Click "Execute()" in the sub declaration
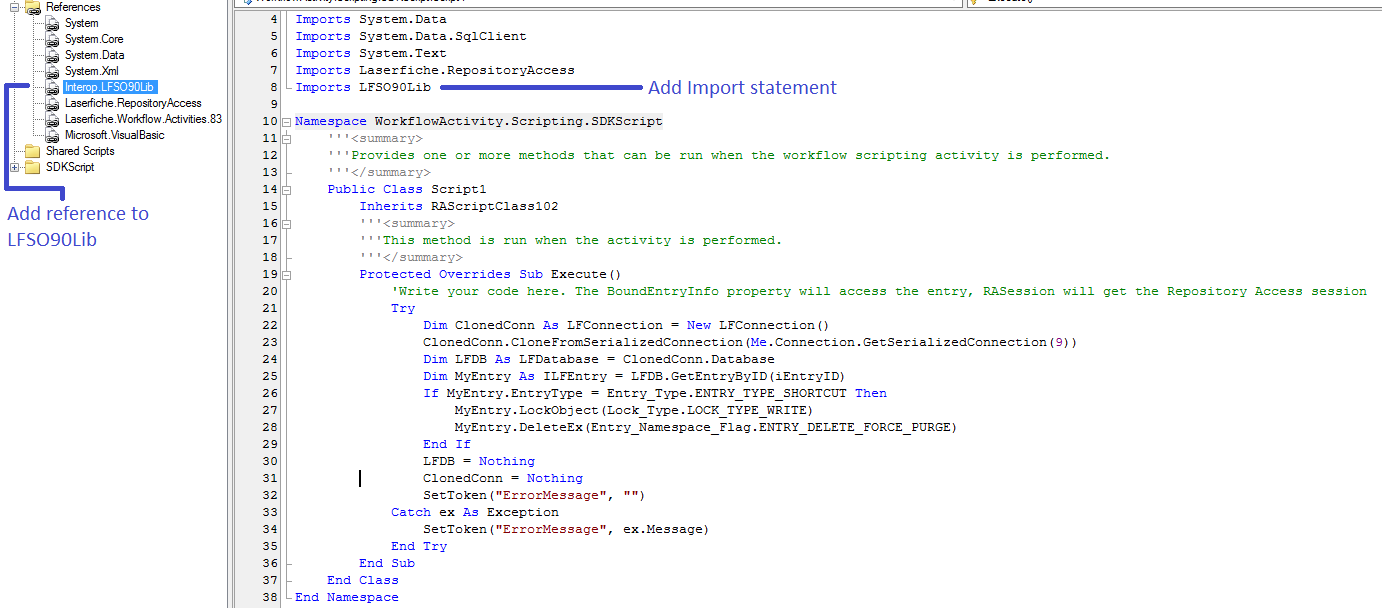Image resolution: width=1382 pixels, height=608 pixels. point(587,275)
